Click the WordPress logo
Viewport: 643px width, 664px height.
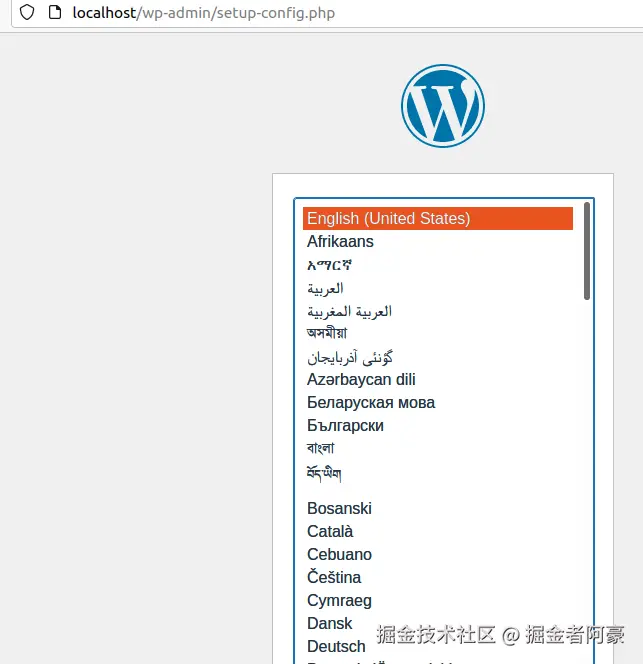443,106
